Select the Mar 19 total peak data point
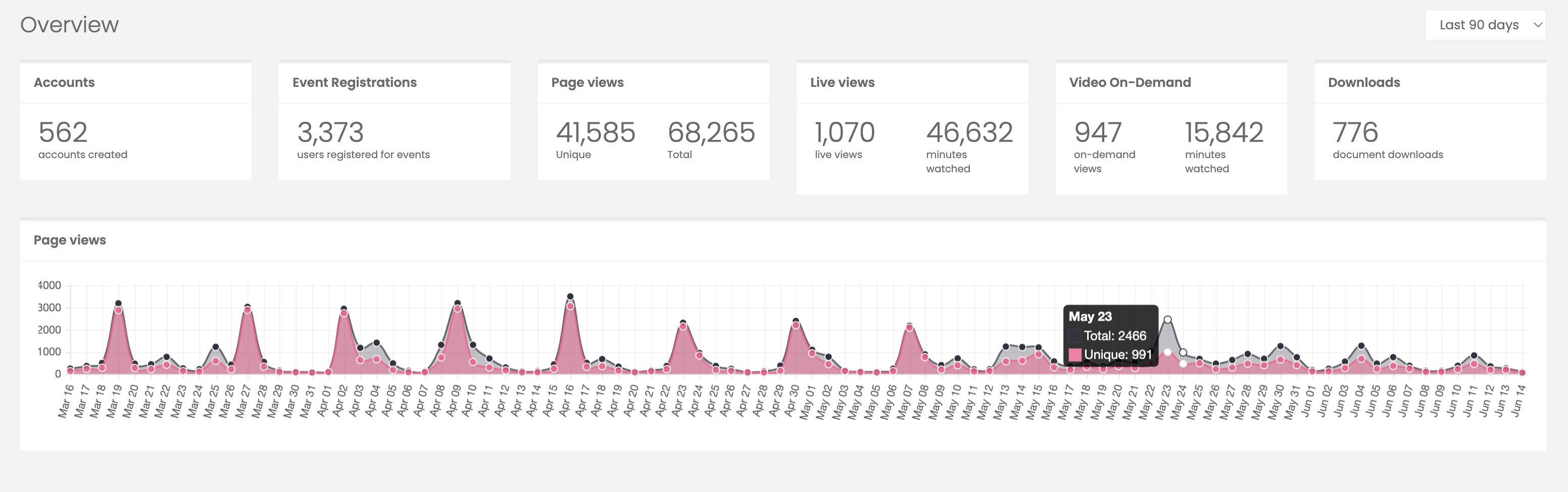Screen dimensions: 1568x492 point(118,303)
